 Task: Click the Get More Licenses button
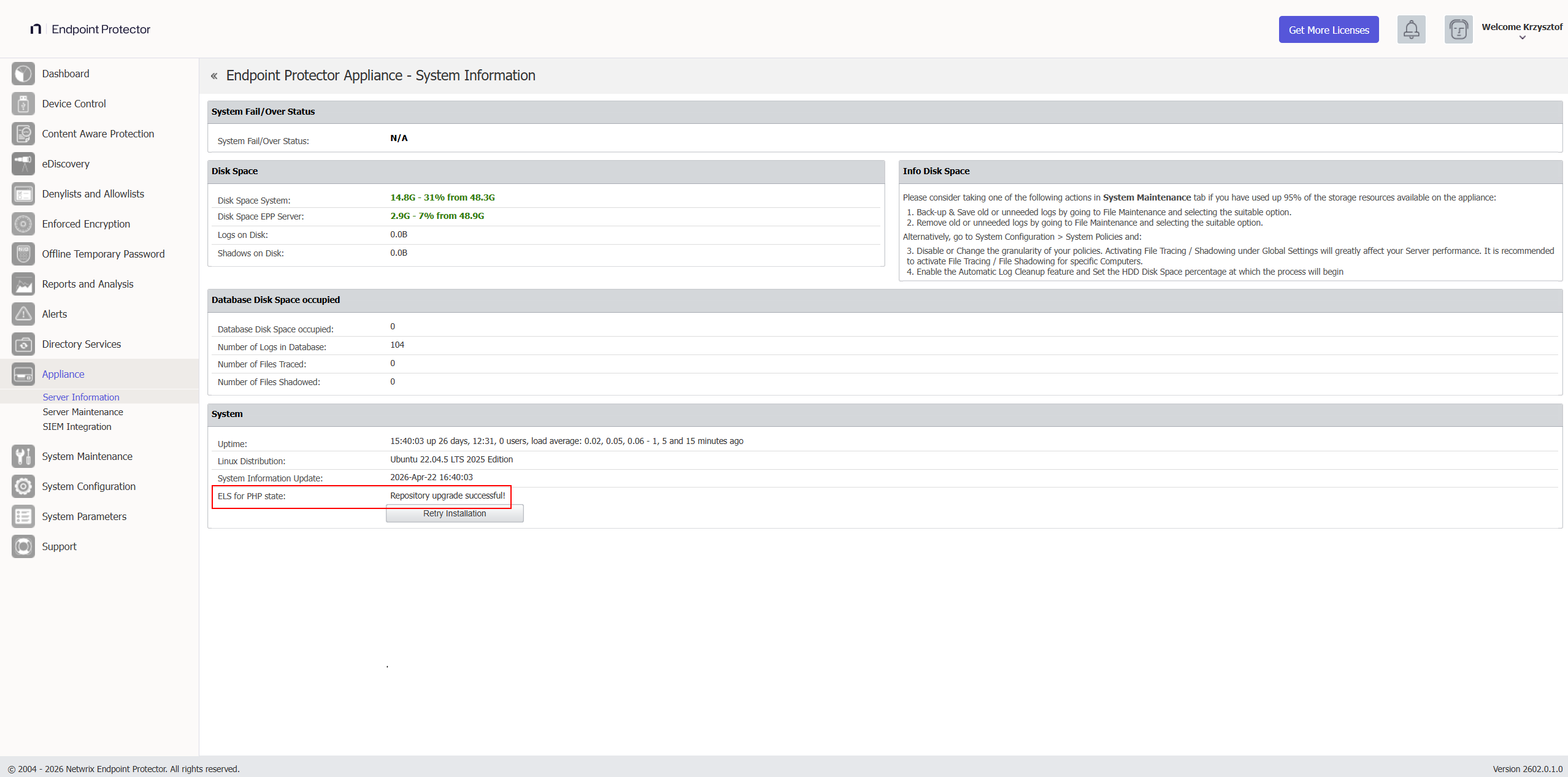[1328, 29]
